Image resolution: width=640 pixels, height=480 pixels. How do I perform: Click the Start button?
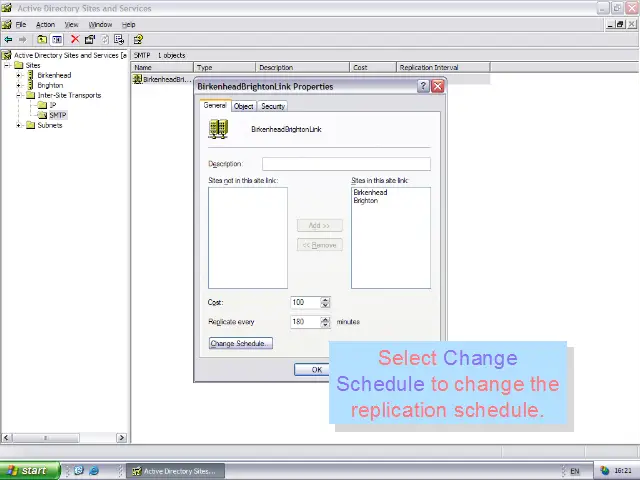click(x=30, y=471)
